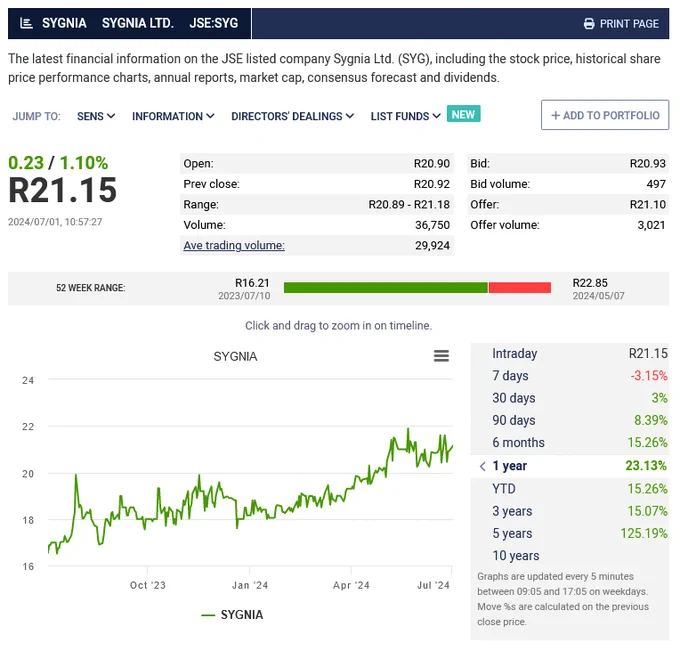This screenshot has height=651, width=680.
Task: Select the YTD period
Action: coord(569,489)
